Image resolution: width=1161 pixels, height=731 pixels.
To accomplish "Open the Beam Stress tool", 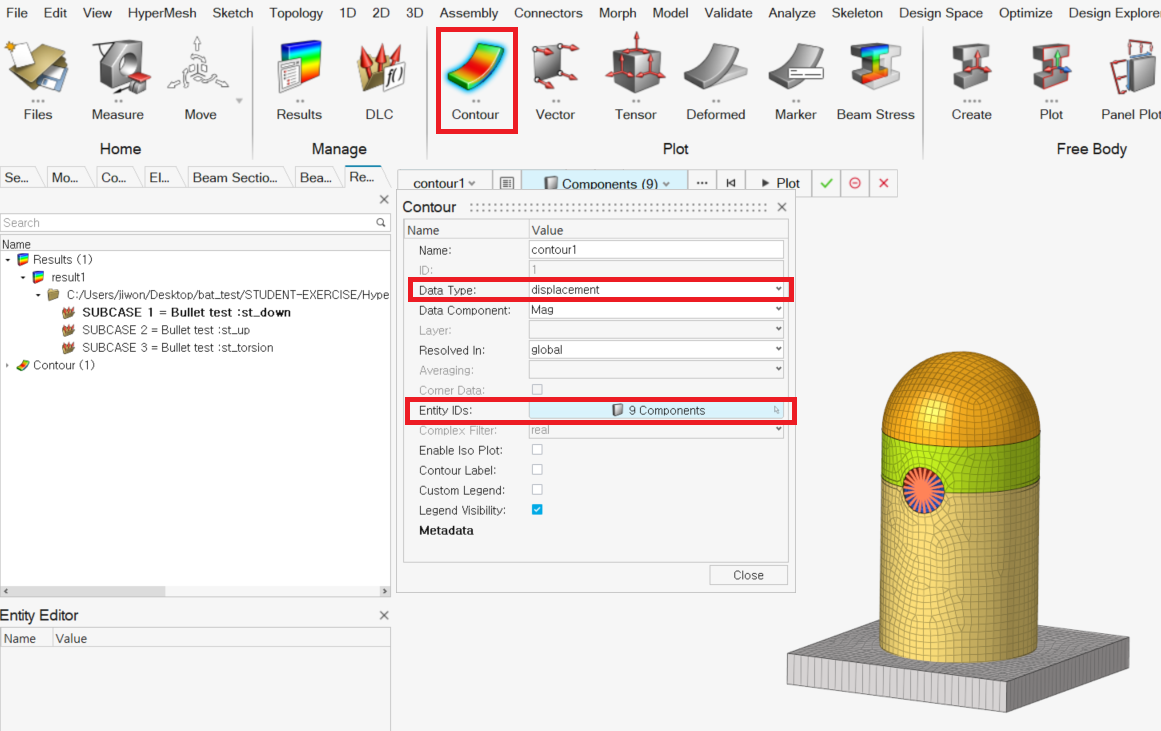I will click(875, 80).
